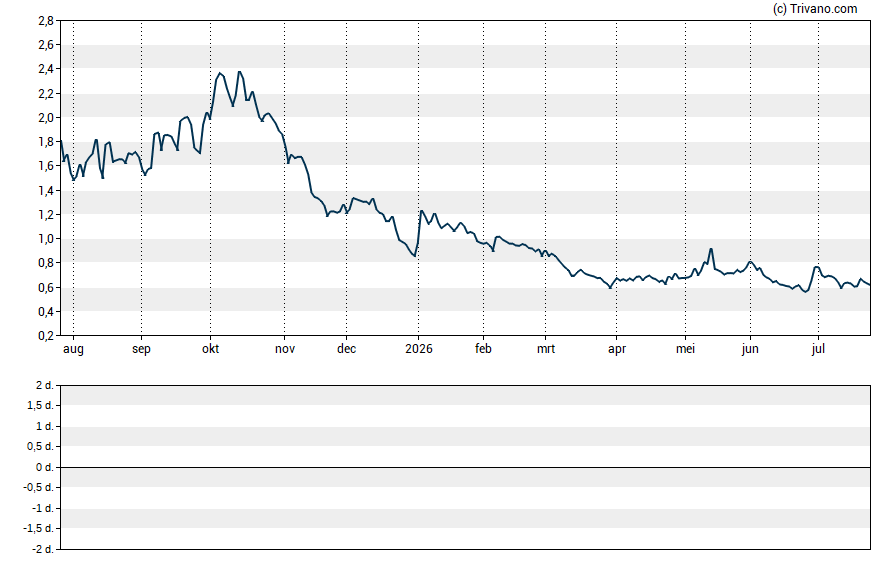Click the '-2 d.' lower axis label
Viewport: 888px width, 565px height.
[43, 549]
